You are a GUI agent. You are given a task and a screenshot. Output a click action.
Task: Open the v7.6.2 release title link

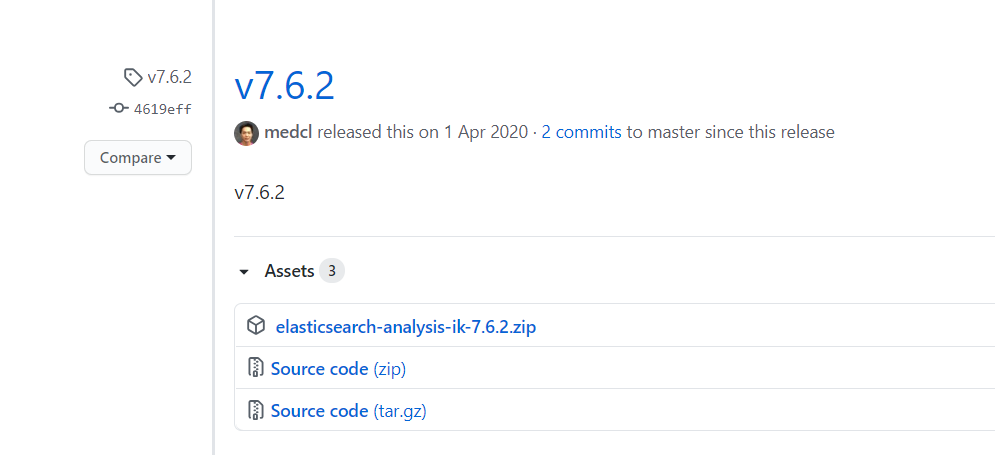(284, 86)
